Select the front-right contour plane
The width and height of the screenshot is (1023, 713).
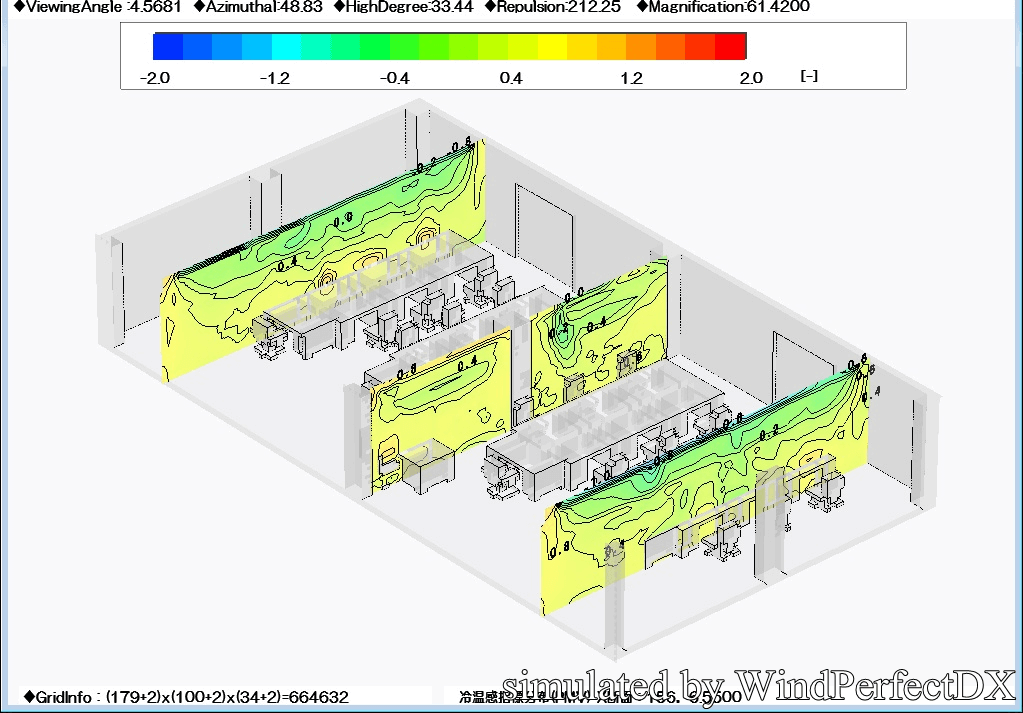point(700,480)
